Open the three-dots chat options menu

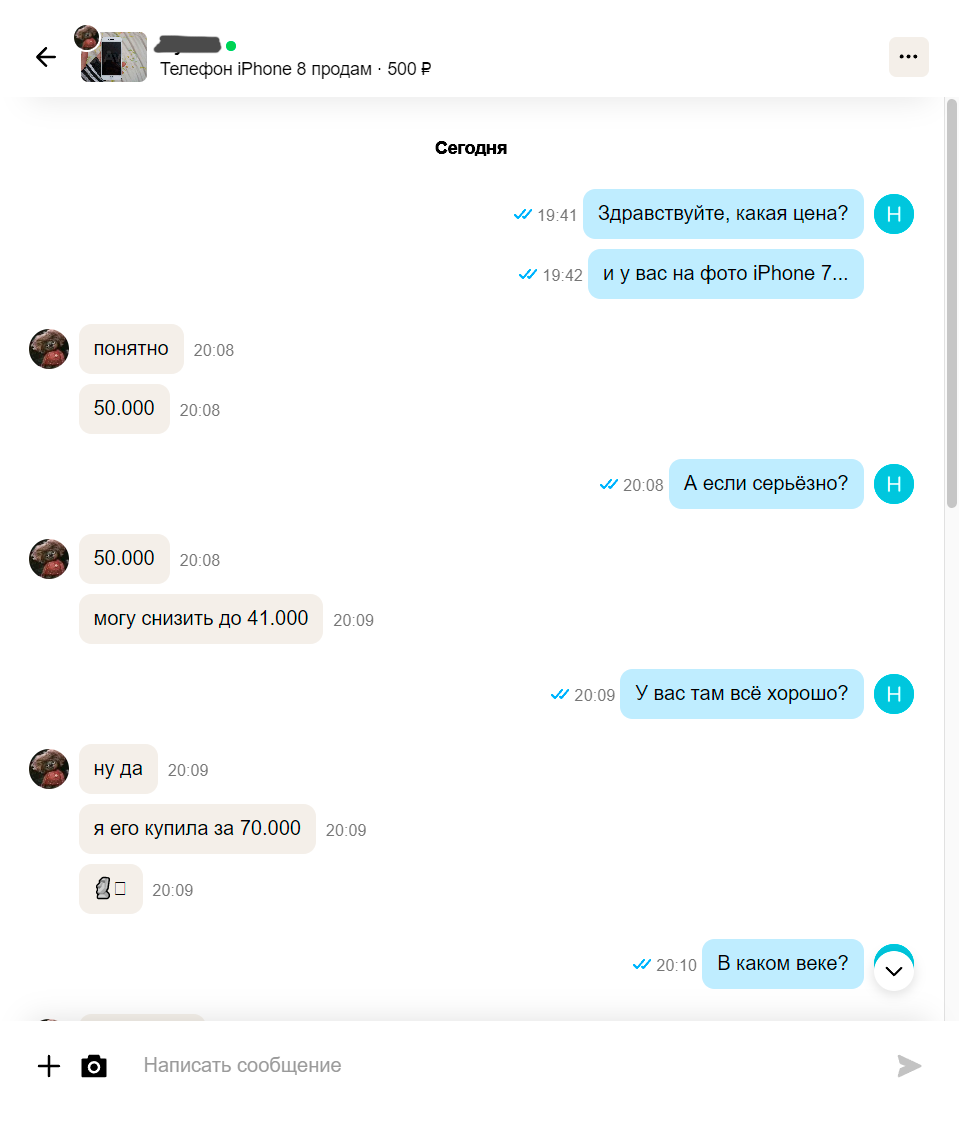909,57
